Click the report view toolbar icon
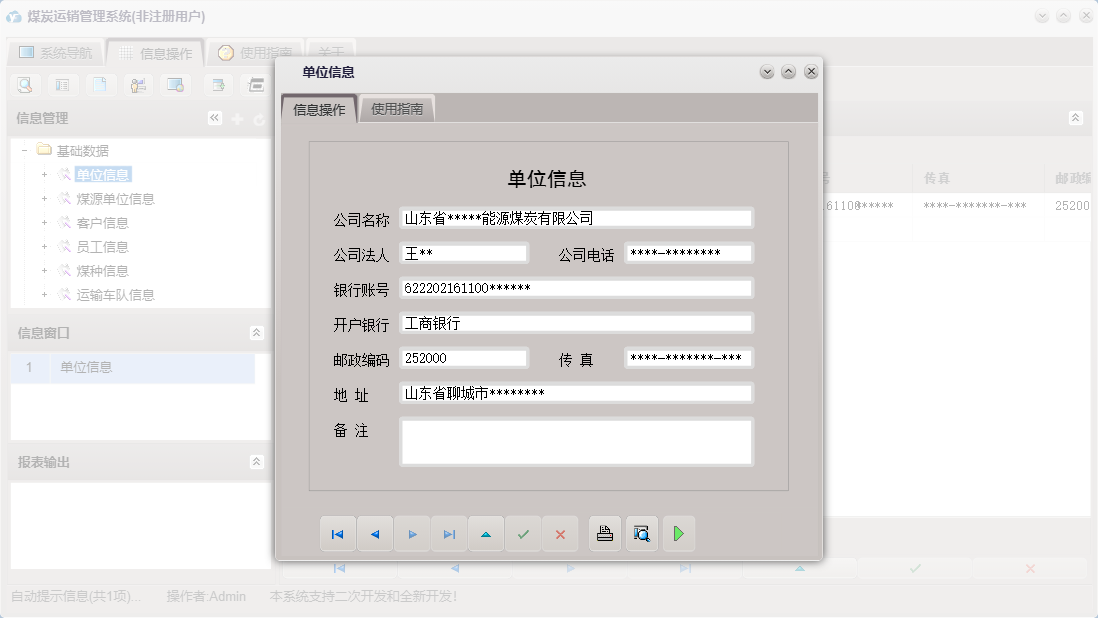 tap(62, 85)
